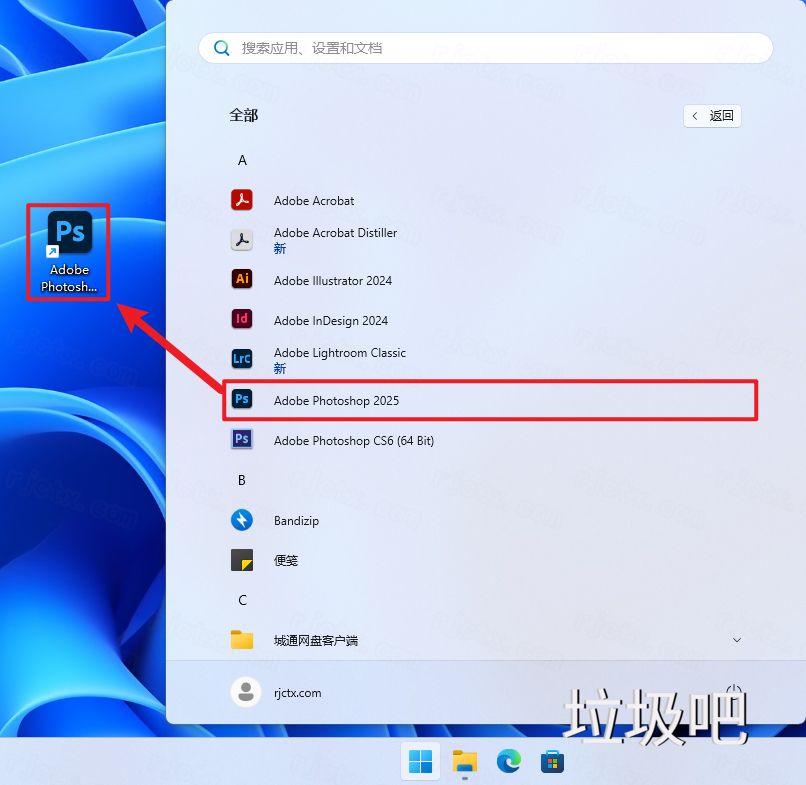
Task: Open Adobe Illustrator 2024
Action: point(332,280)
